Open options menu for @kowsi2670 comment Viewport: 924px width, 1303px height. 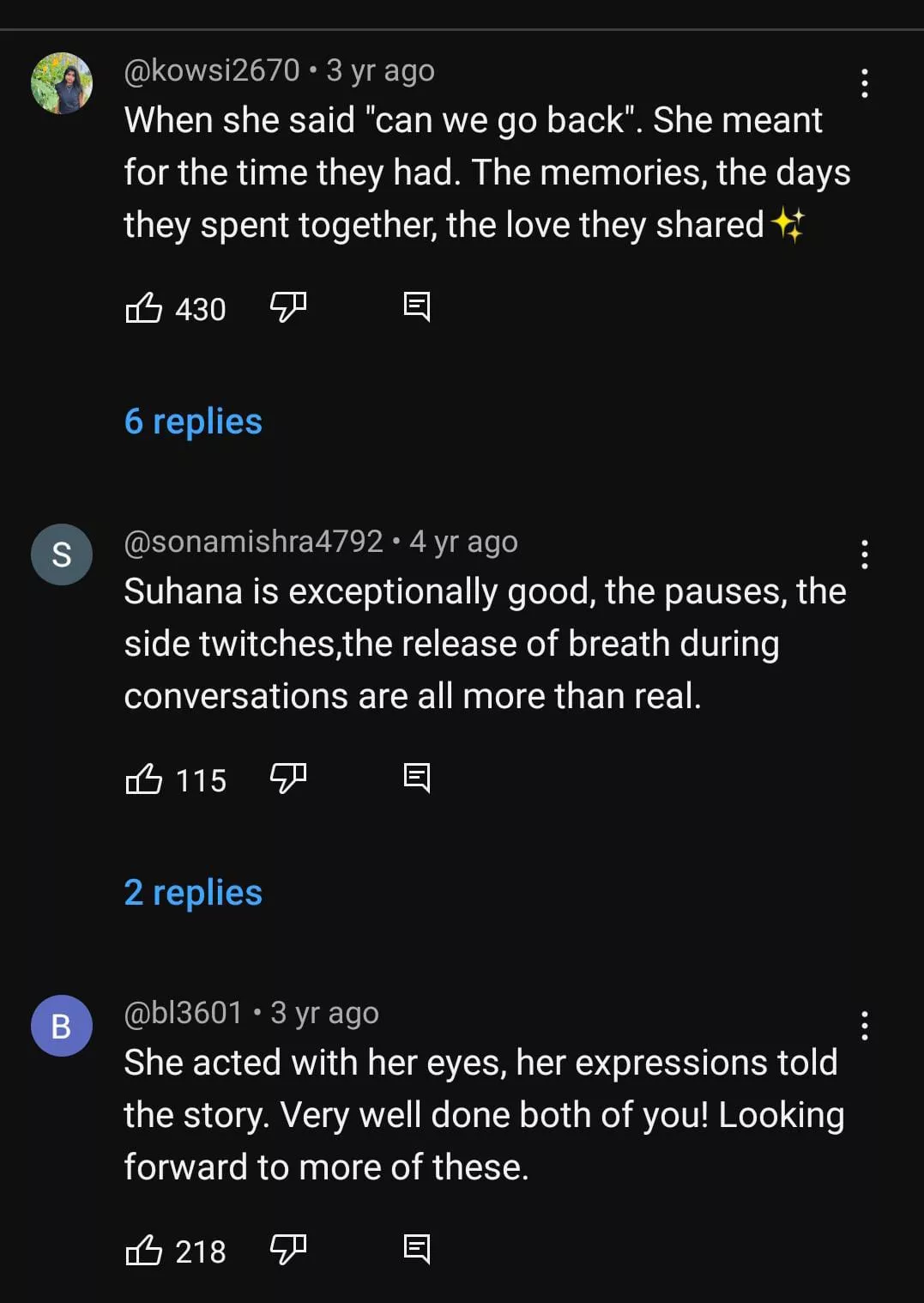[x=864, y=83]
